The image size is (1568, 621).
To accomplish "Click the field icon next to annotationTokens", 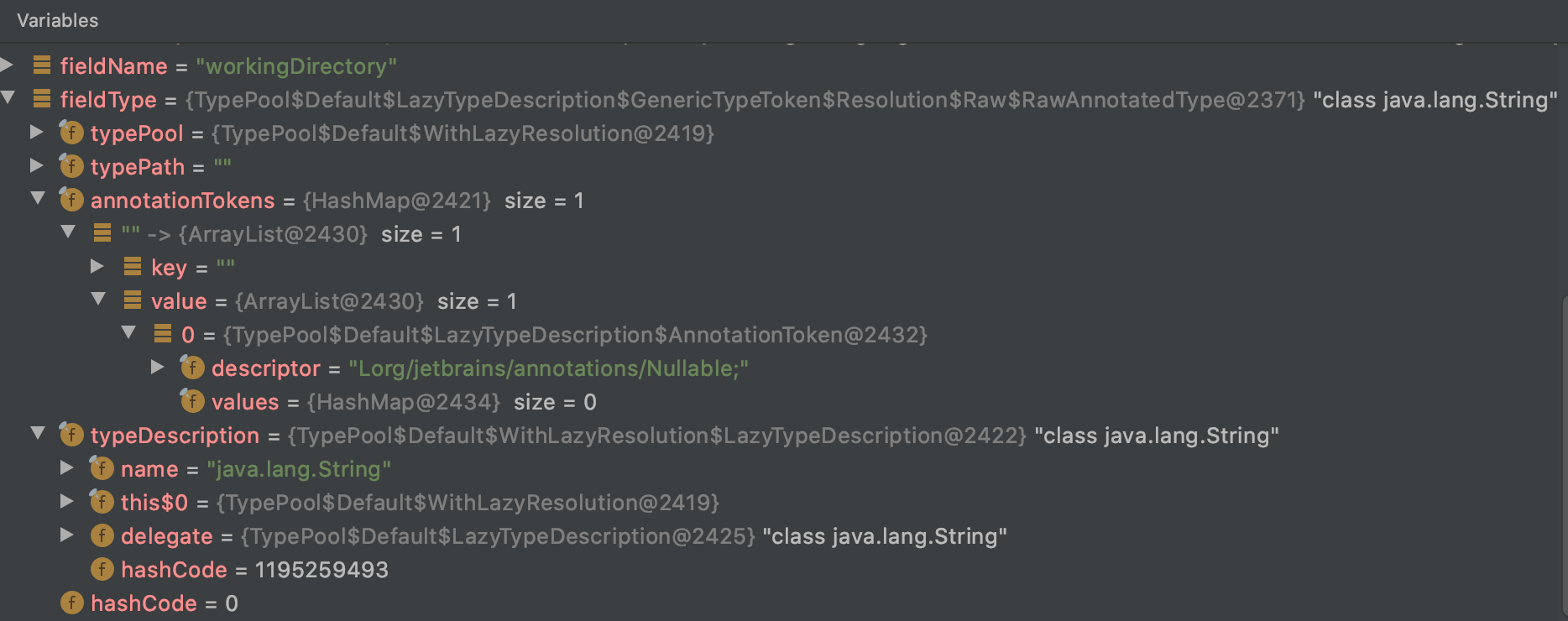I will coord(72,200).
